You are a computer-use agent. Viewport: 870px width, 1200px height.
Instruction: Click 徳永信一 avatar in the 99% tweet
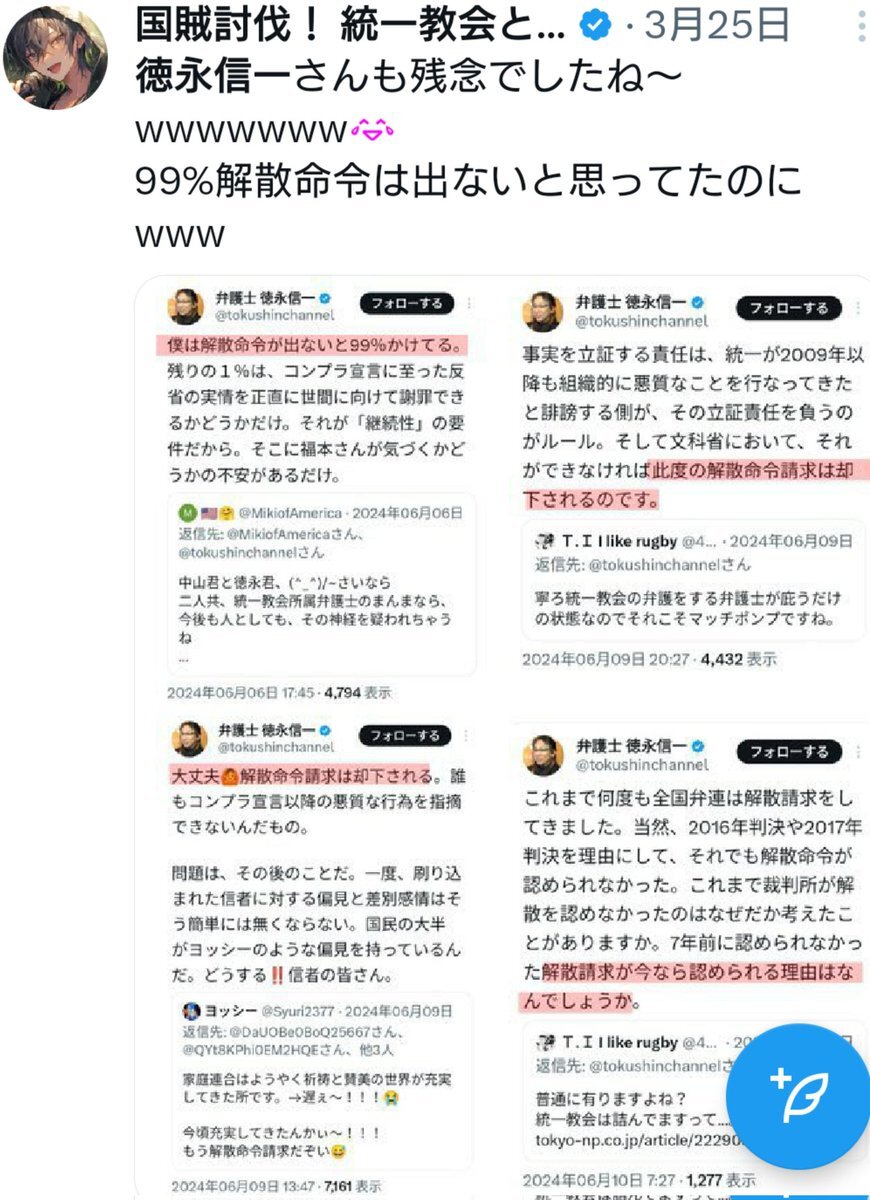tap(187, 307)
